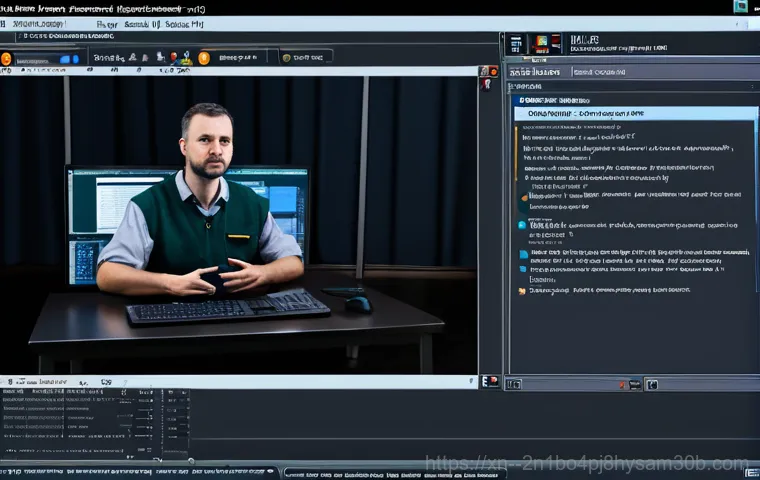Viewport: 760px width, 480px height.
Task: Click the teal icon in the top-right screen corner
Action: pos(741,6)
